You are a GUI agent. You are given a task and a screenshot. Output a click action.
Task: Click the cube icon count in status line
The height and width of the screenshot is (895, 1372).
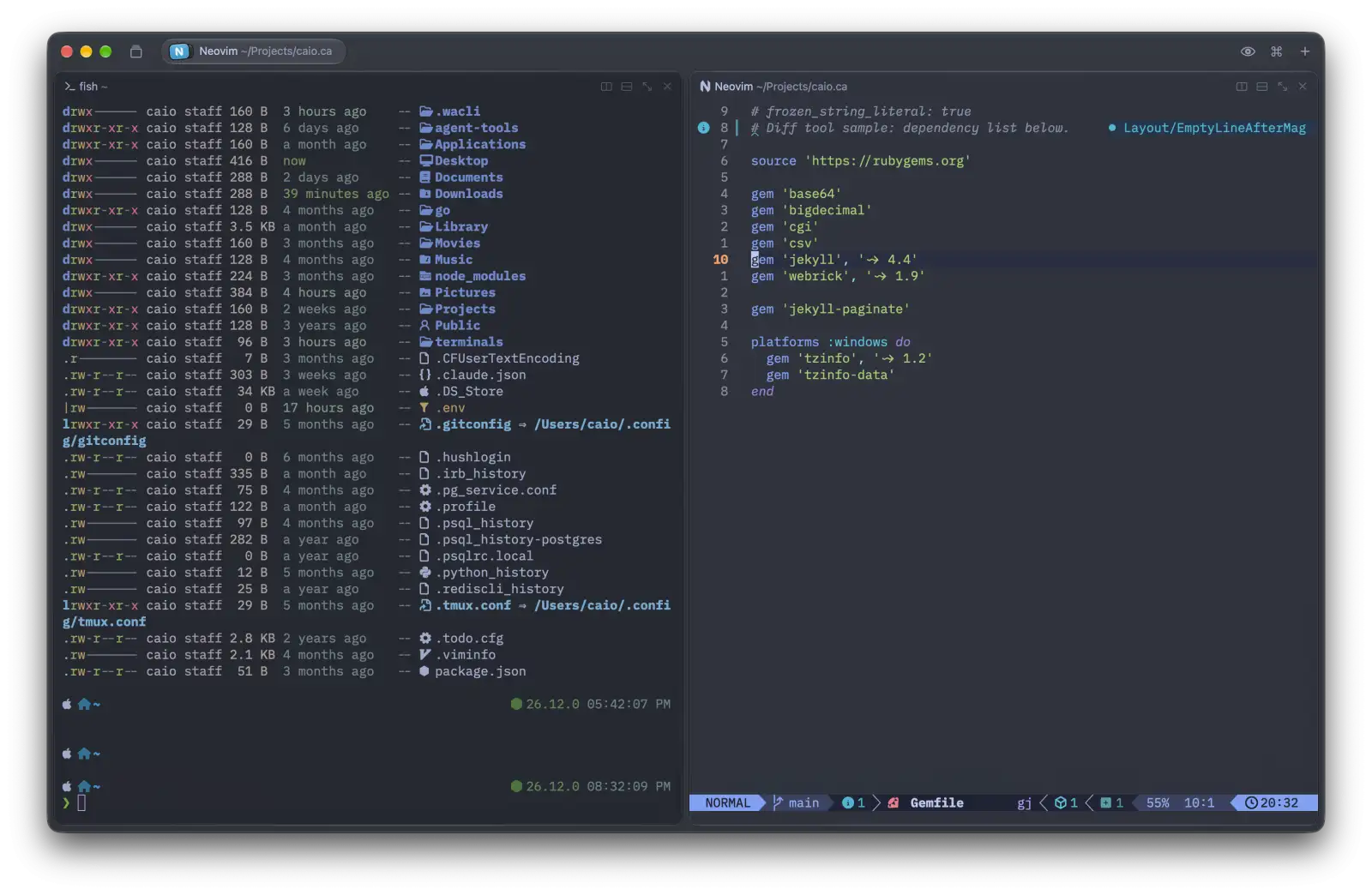(x=1066, y=803)
